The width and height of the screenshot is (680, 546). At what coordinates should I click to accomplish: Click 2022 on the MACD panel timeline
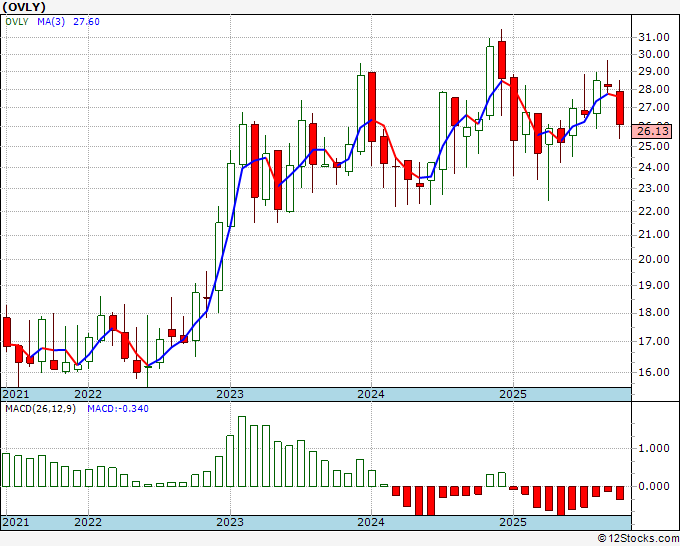(88, 522)
